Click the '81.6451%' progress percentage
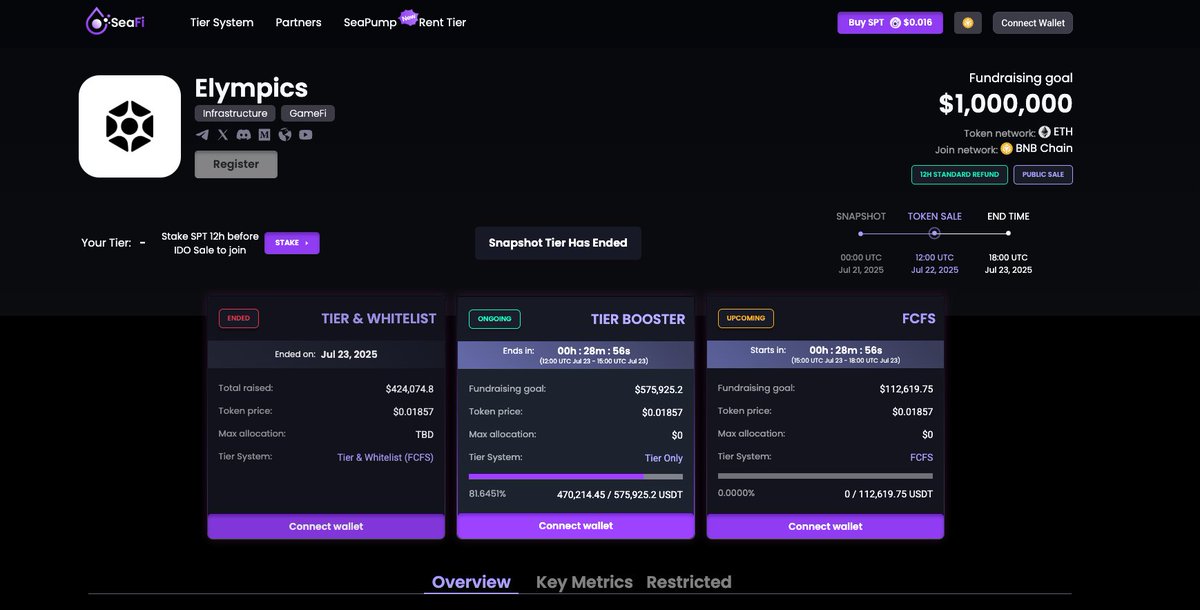Screen dimensions: 1200x610 click(x=488, y=494)
